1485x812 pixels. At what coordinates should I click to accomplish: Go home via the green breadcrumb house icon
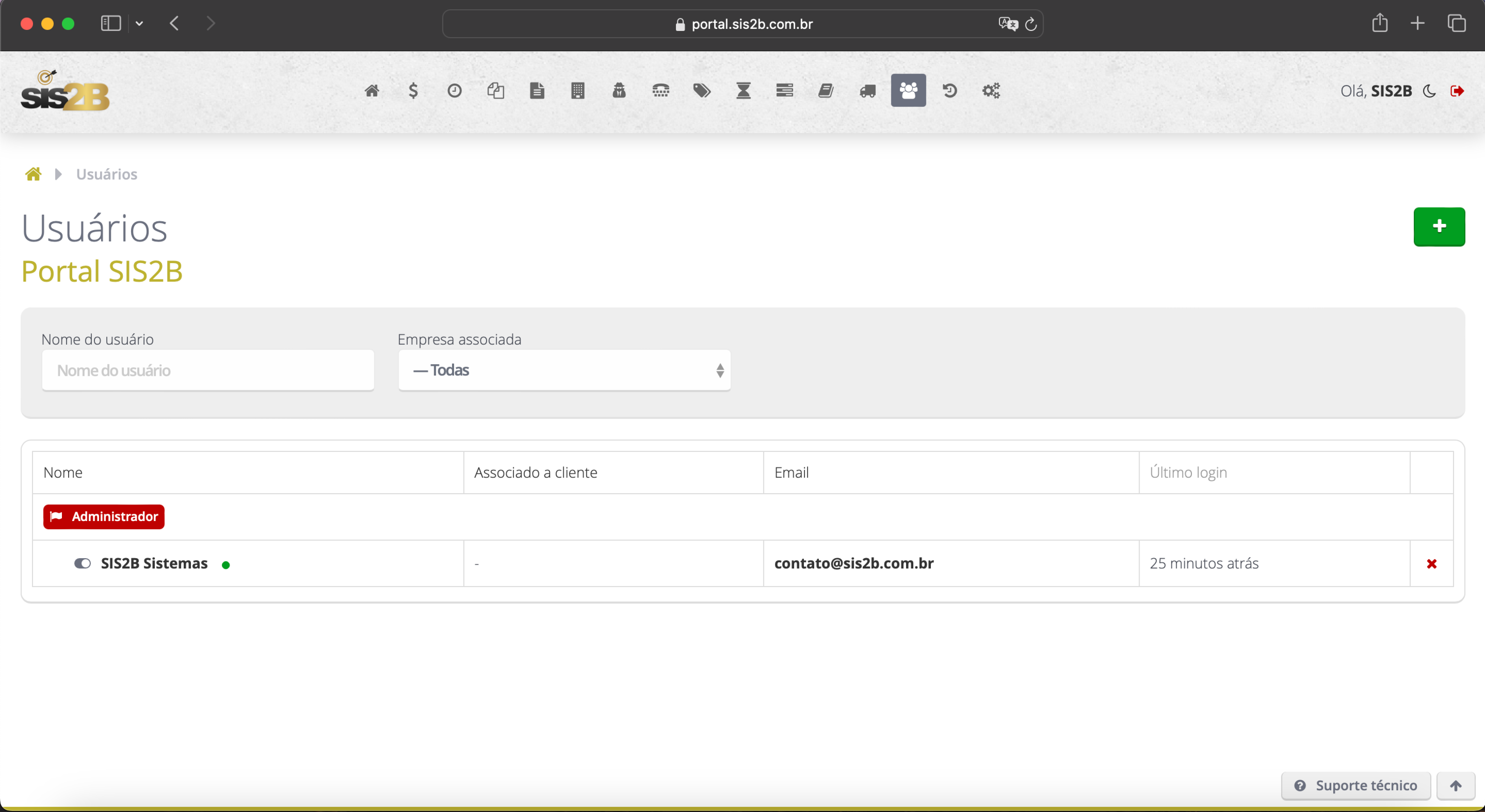[33, 174]
